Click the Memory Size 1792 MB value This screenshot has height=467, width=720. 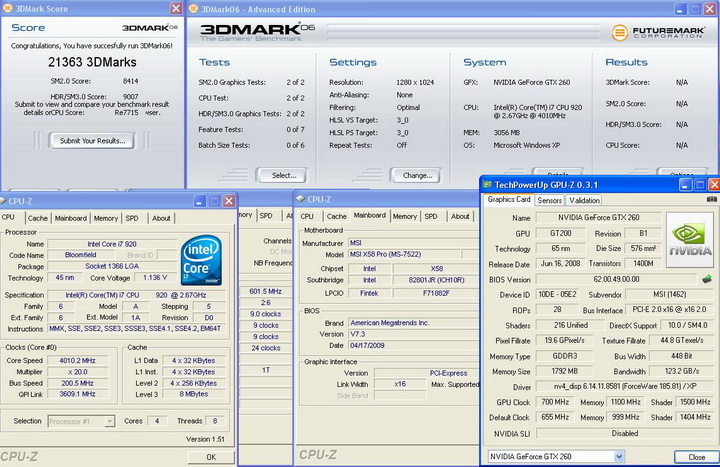coord(564,371)
